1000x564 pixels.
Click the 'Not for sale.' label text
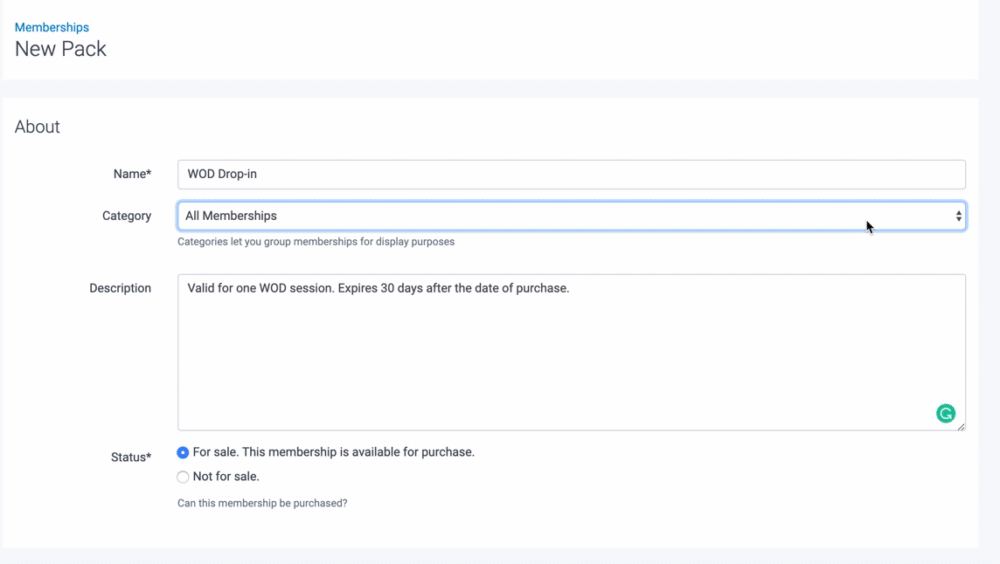tap(226, 477)
